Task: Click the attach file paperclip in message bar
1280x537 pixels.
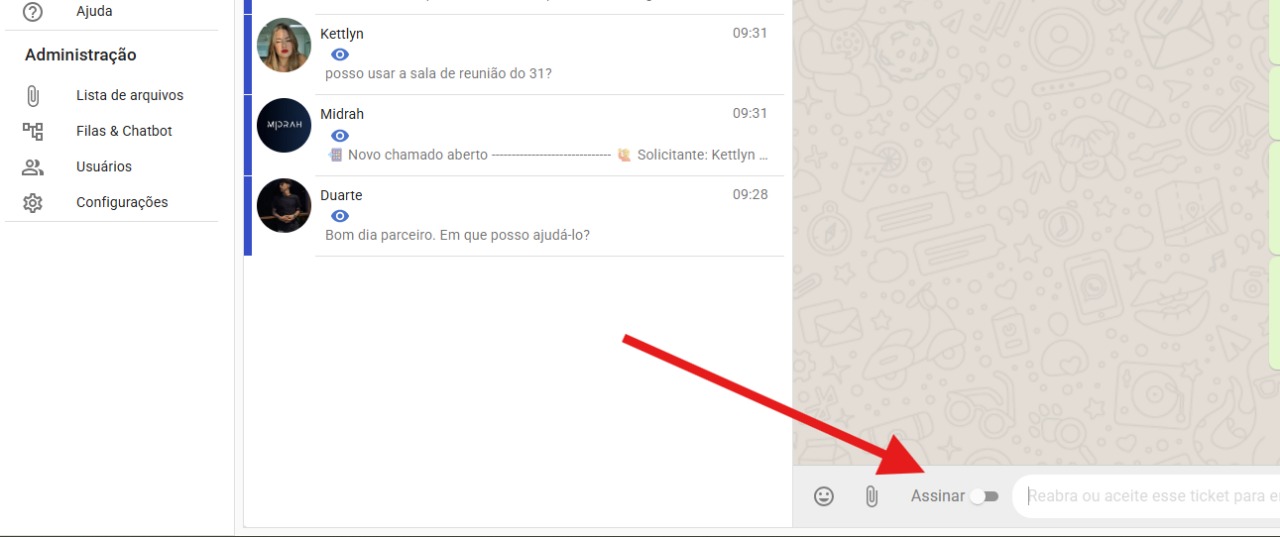Action: tap(871, 496)
